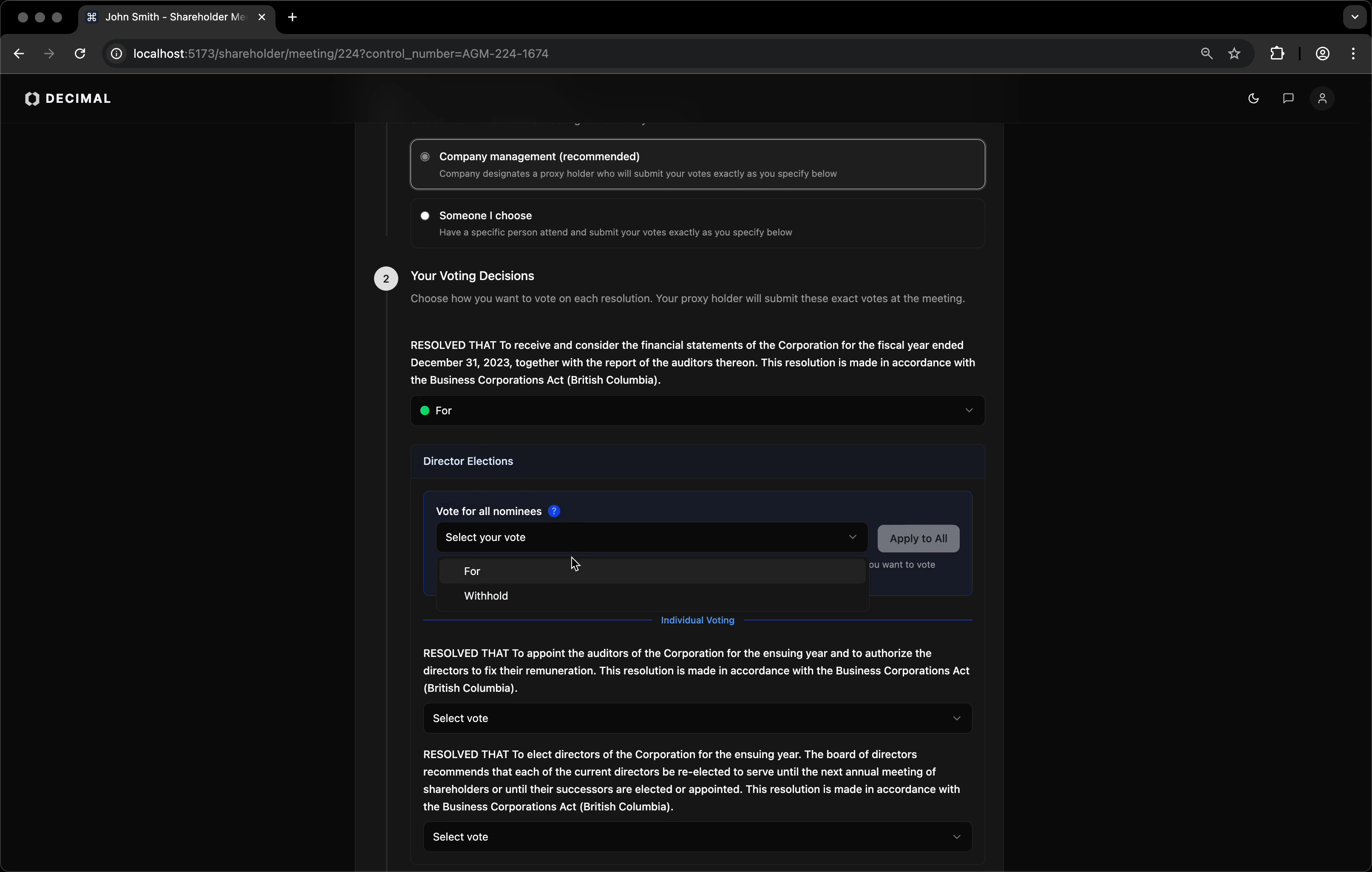Collapse the Select your vote dropdown
The height and width of the screenshot is (872, 1372).
[651, 537]
